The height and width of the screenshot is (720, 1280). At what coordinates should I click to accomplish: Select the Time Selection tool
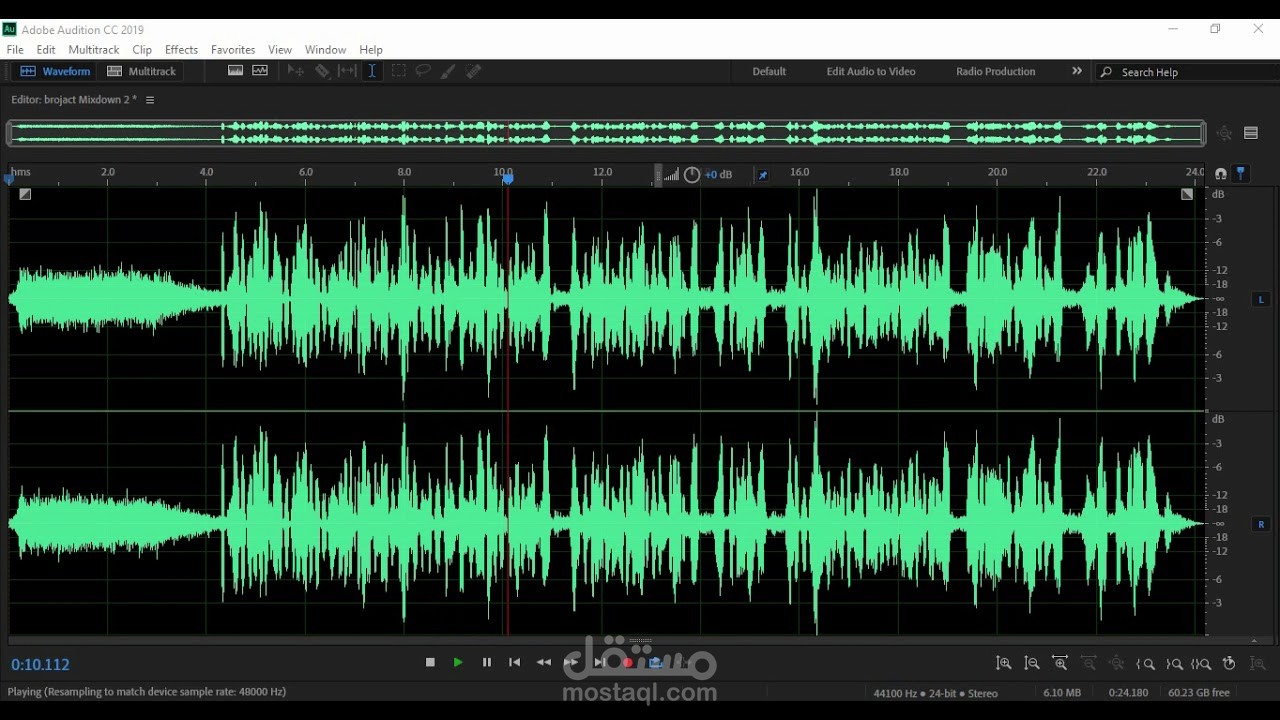click(x=372, y=71)
